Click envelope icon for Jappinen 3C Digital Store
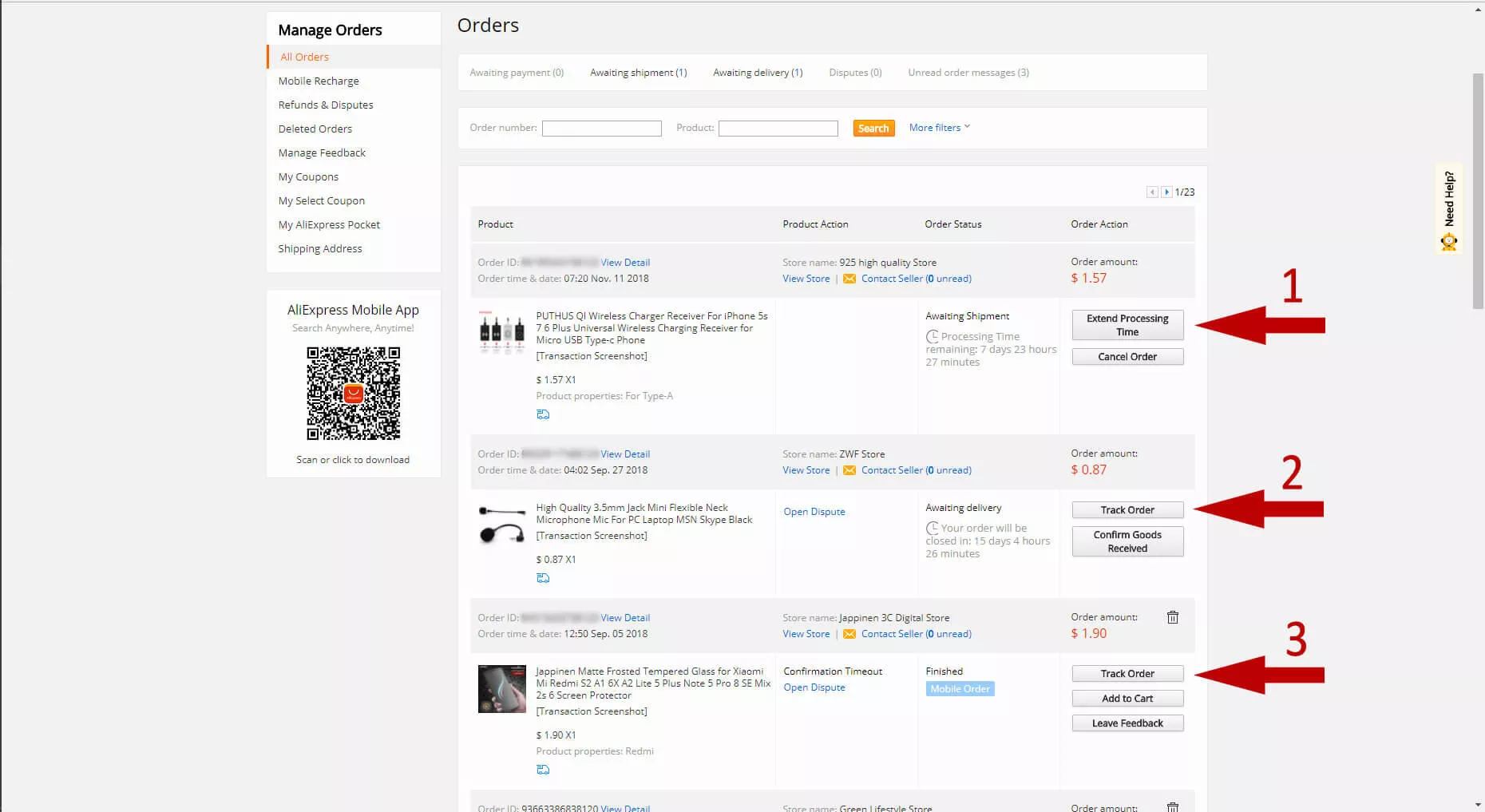Screen dimensions: 1485x812 [x=849, y=634]
